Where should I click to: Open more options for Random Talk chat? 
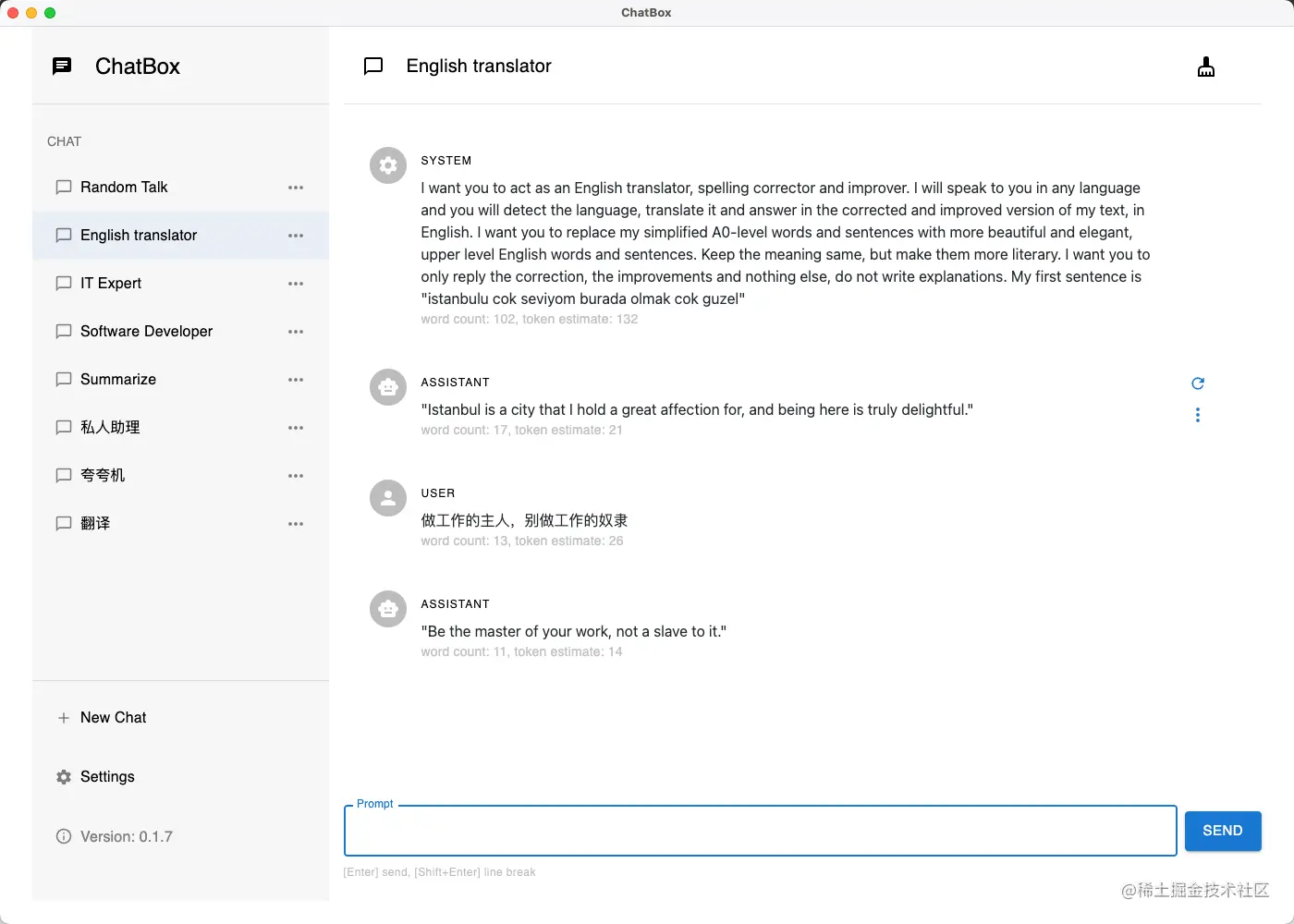tap(296, 188)
